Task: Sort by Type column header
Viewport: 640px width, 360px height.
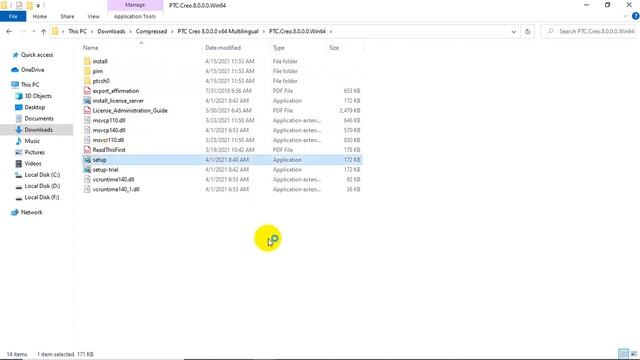Action: 279,48
